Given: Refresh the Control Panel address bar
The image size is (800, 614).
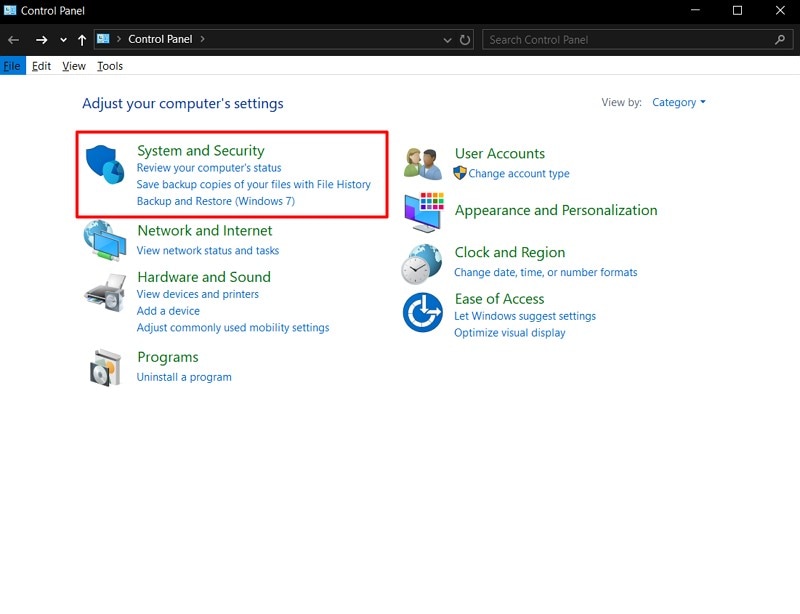Looking at the screenshot, I should click(465, 40).
